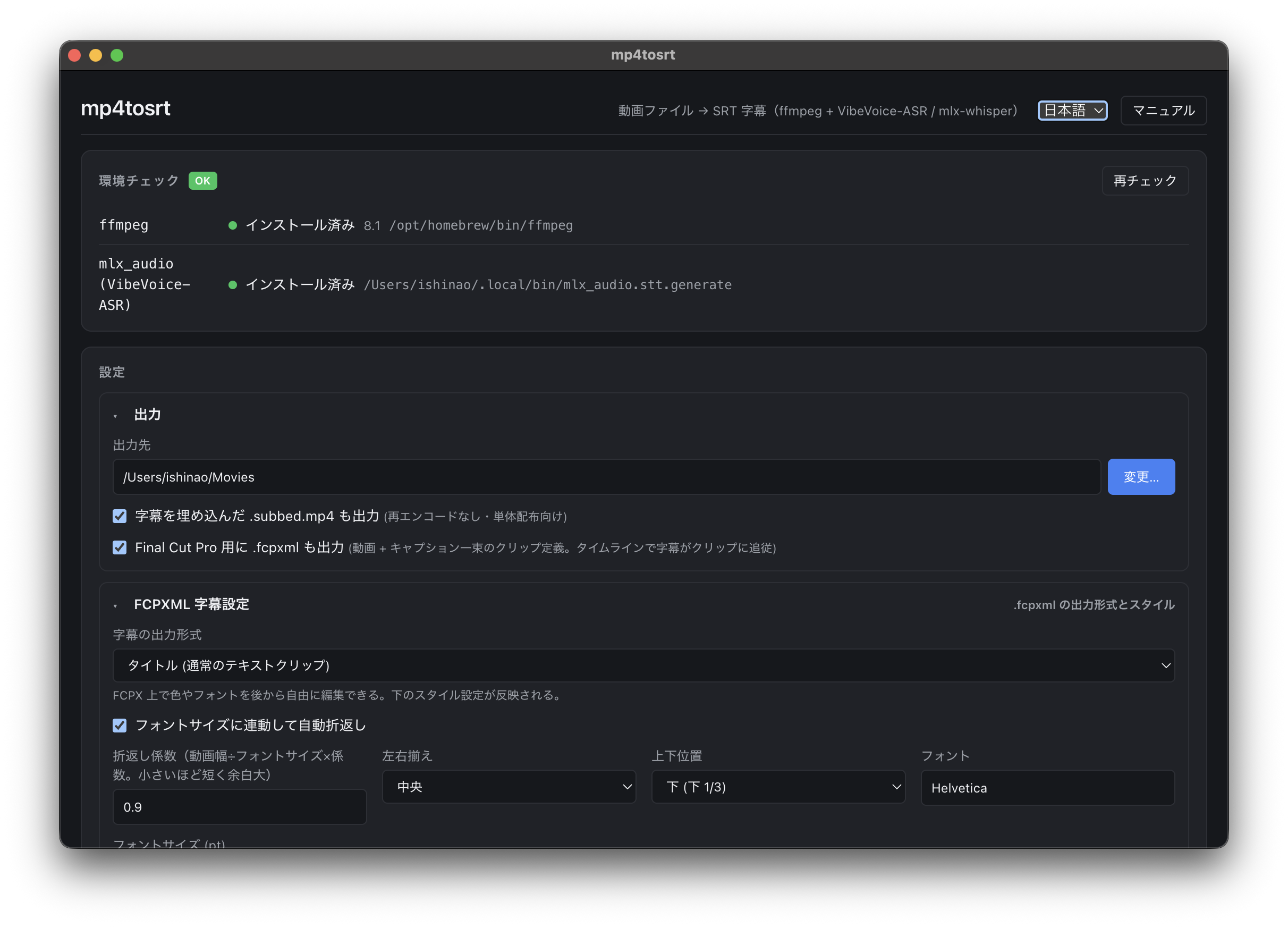Click the 環境チェック section label

tap(139, 181)
